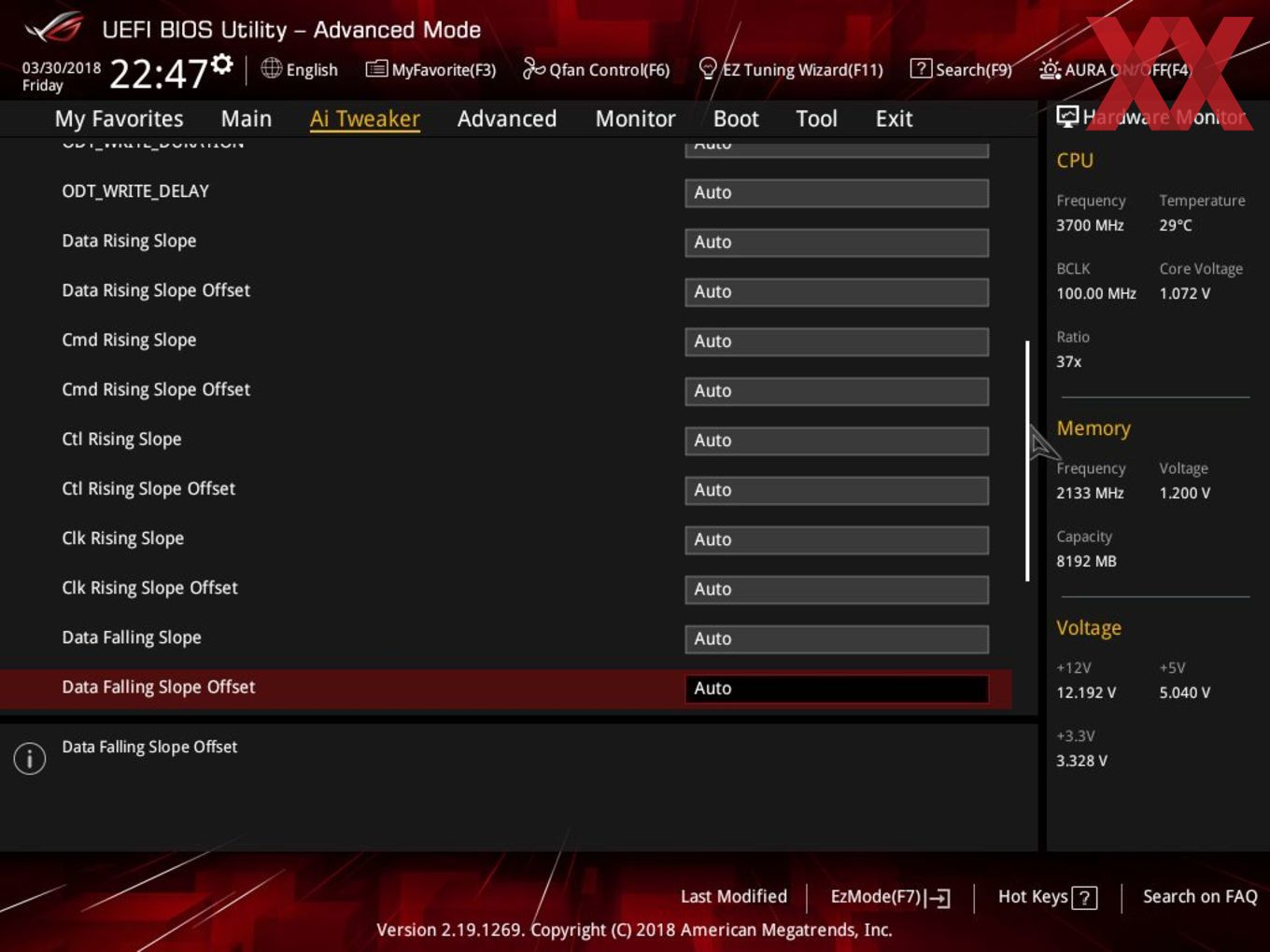Click the date 03/30/2018
The image size is (1270, 952).
click(x=62, y=68)
